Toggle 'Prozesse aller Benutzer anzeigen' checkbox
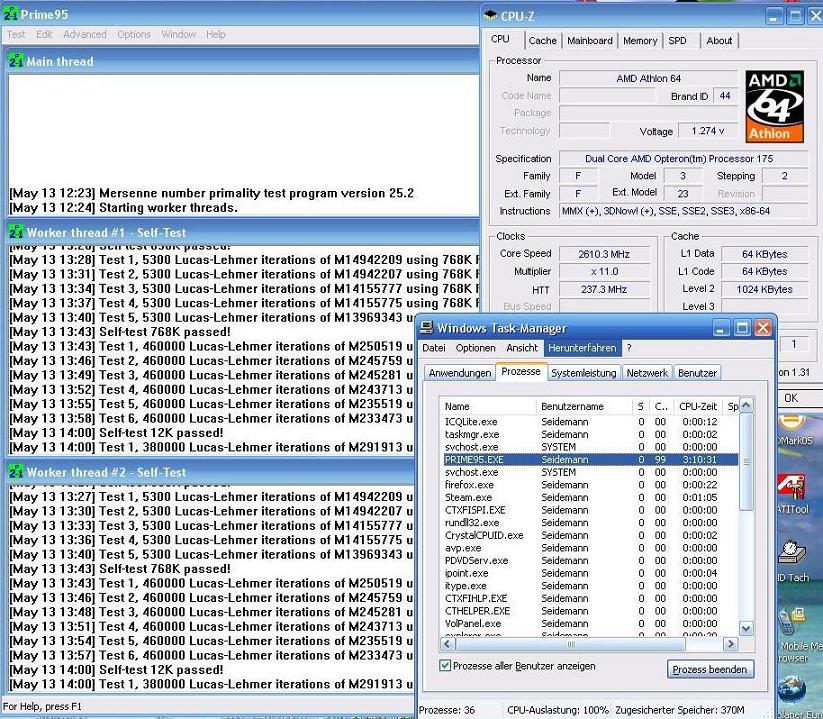The height and width of the screenshot is (719, 823). pos(445,665)
